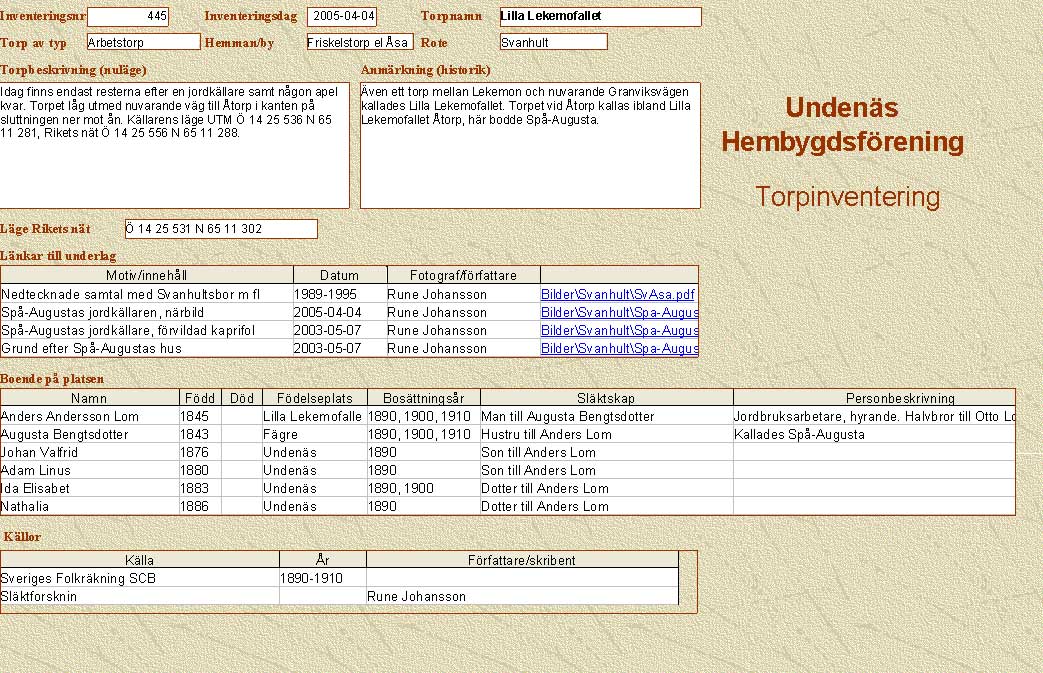Click the Släktskap column header
This screenshot has width=1043, height=673.
(x=605, y=398)
